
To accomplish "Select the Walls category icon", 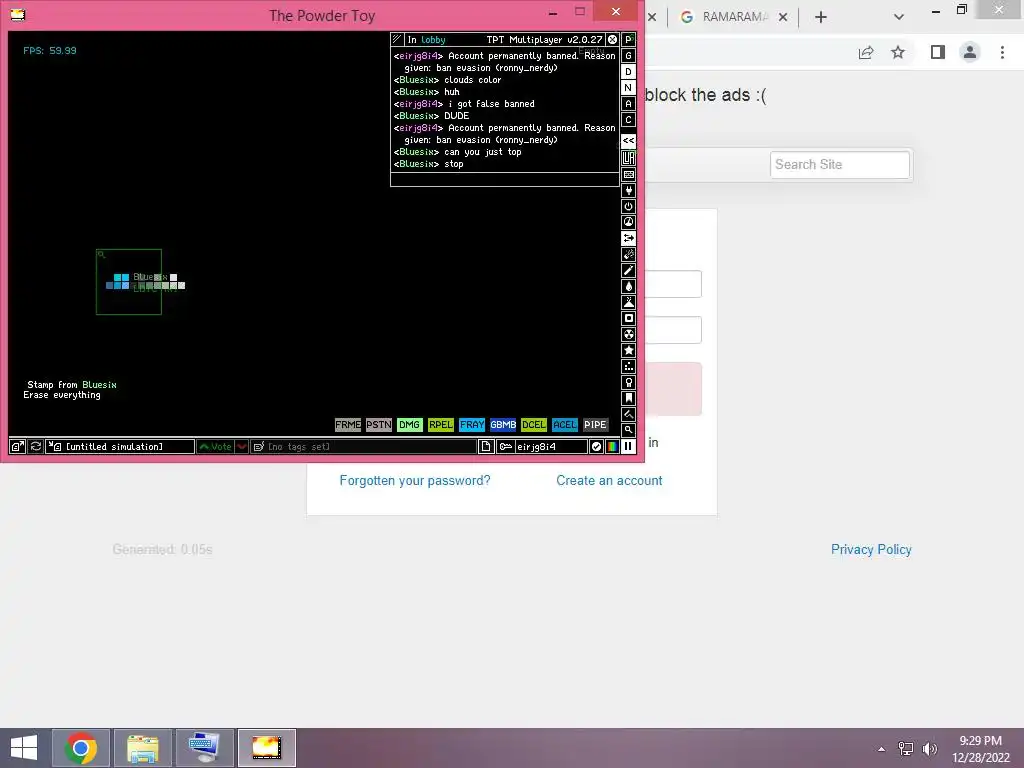I will (x=628, y=174).
